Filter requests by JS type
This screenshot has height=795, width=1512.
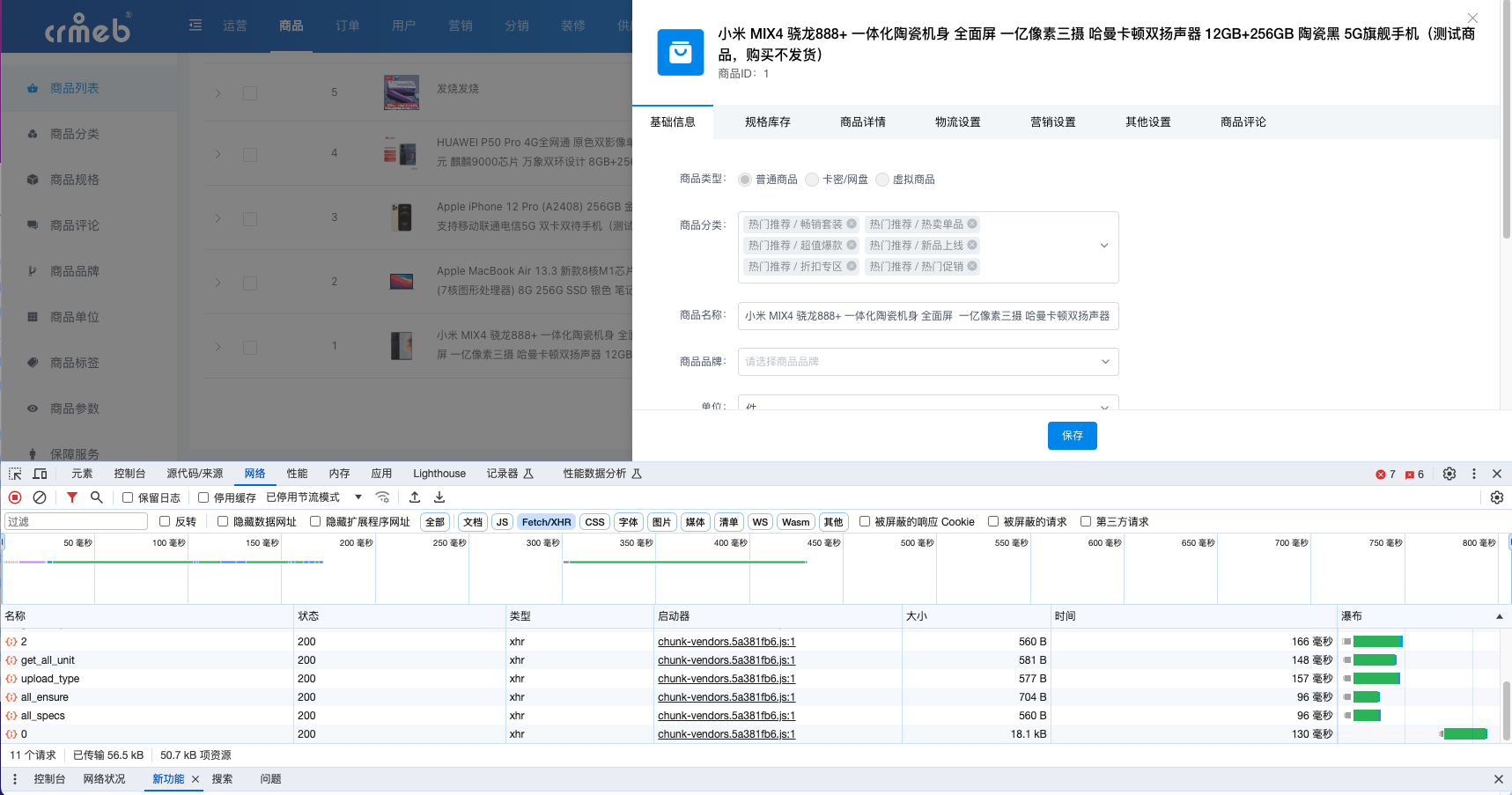[502, 522]
